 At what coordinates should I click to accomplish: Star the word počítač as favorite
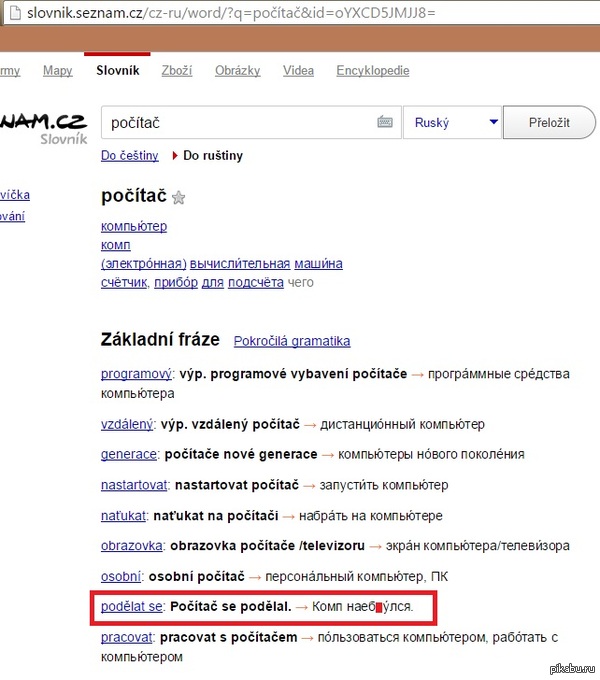(179, 198)
